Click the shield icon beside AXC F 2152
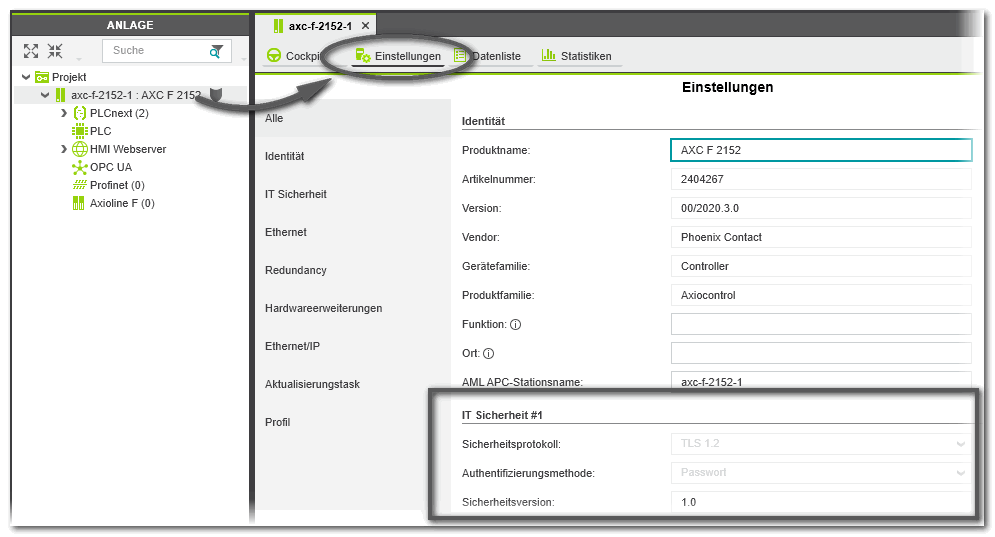Viewport: 995px width, 537px height. coord(216,95)
